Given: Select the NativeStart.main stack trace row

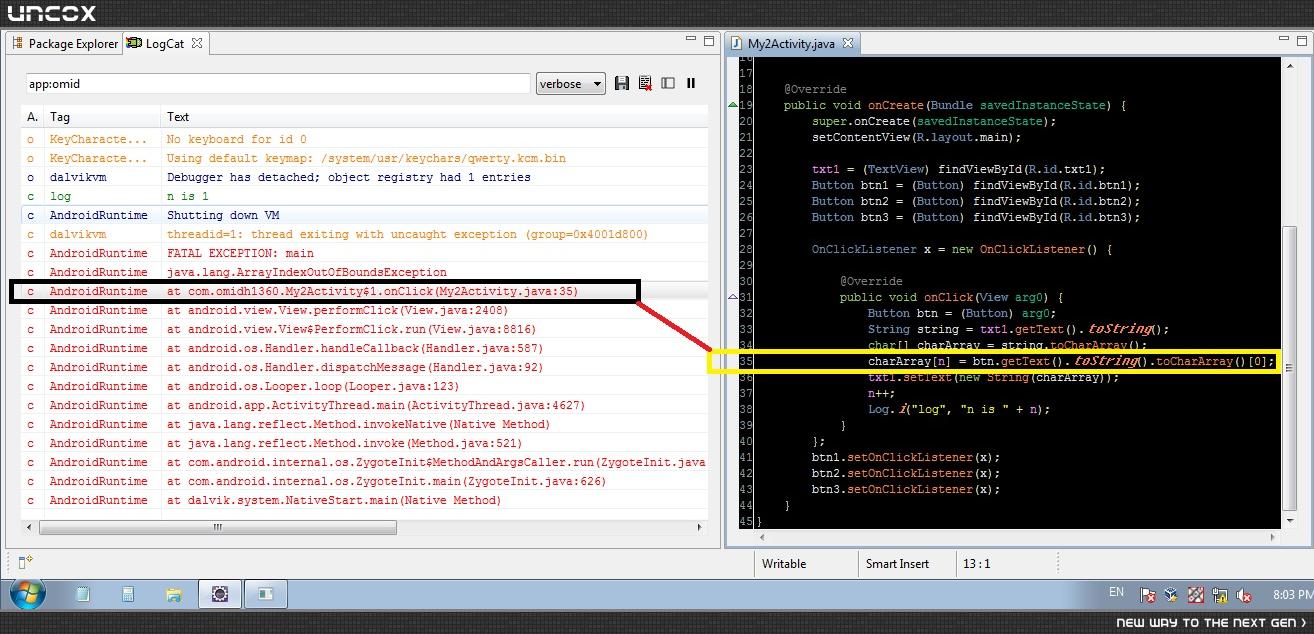Looking at the screenshot, I should 365,500.
